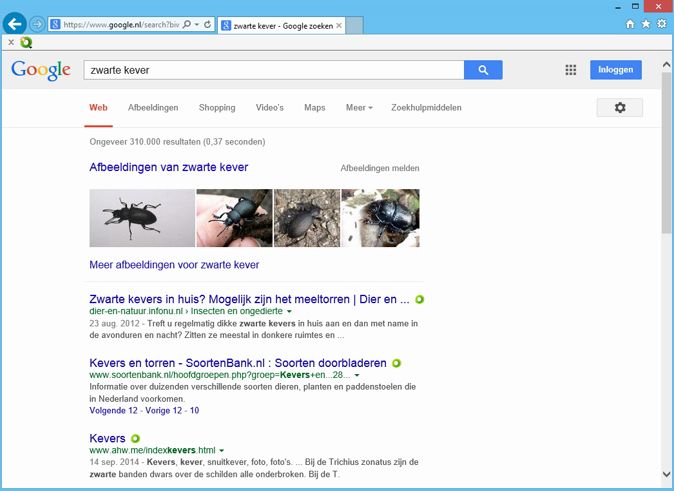Click the browser Forward arrow button
Image resolution: width=674 pixels, height=491 pixels.
37,24
